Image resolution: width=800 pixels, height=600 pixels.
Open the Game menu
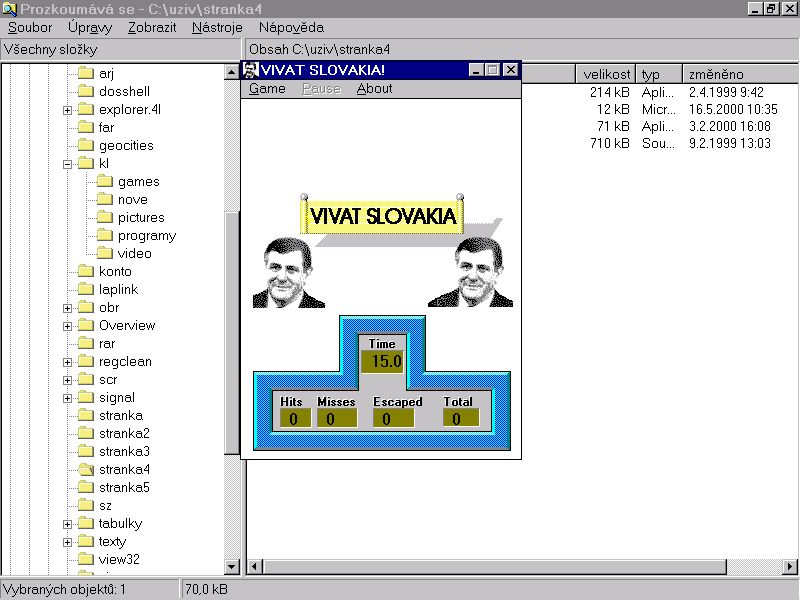[267, 88]
